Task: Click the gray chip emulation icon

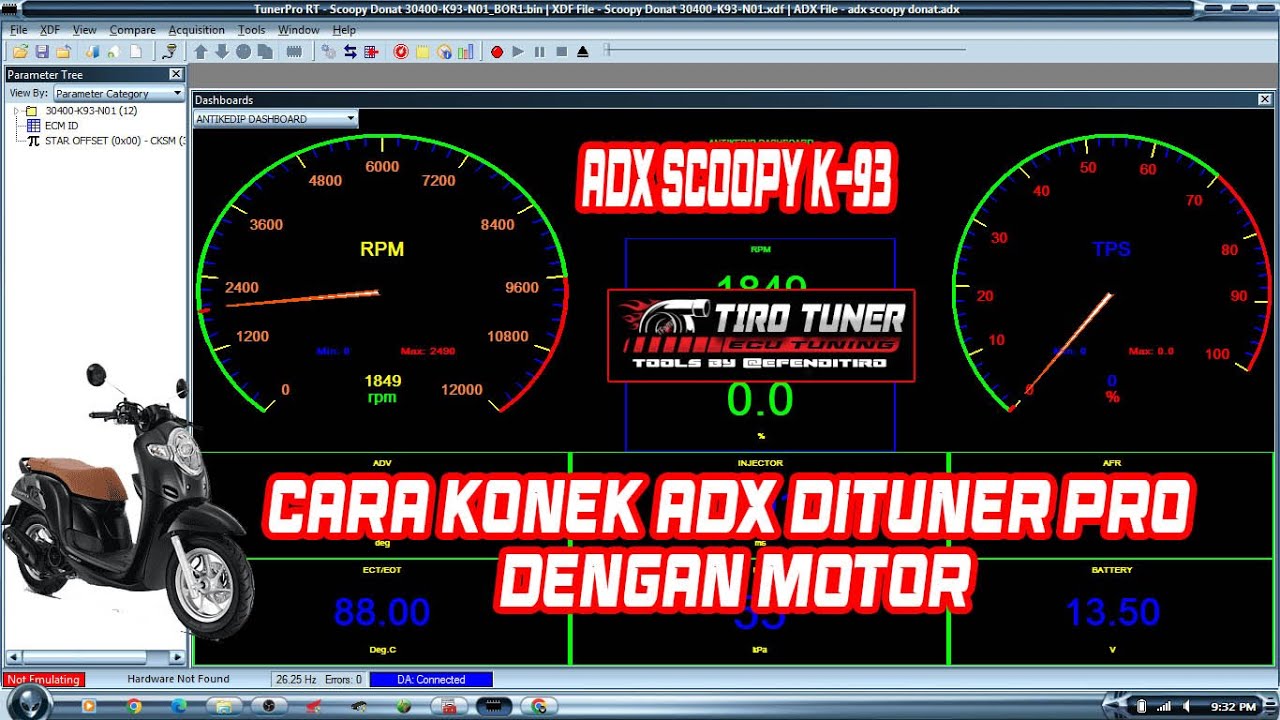Action: [x=294, y=51]
